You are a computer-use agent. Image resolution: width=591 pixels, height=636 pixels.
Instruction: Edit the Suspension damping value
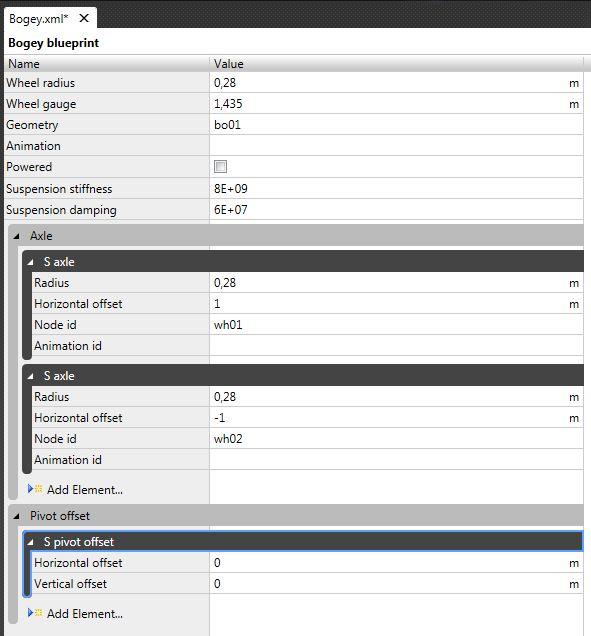pos(396,210)
